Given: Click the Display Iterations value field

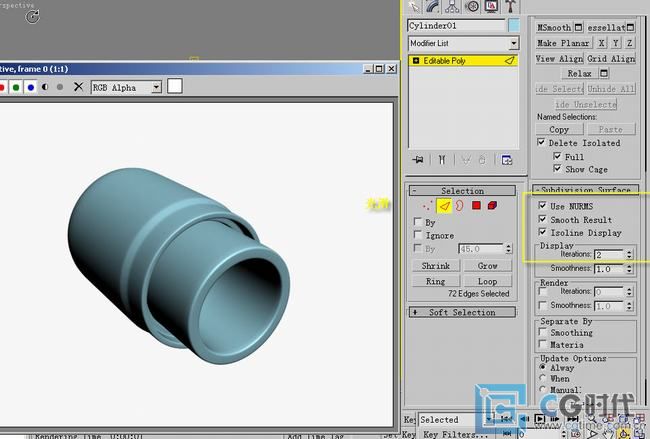Looking at the screenshot, I should click(x=609, y=254).
